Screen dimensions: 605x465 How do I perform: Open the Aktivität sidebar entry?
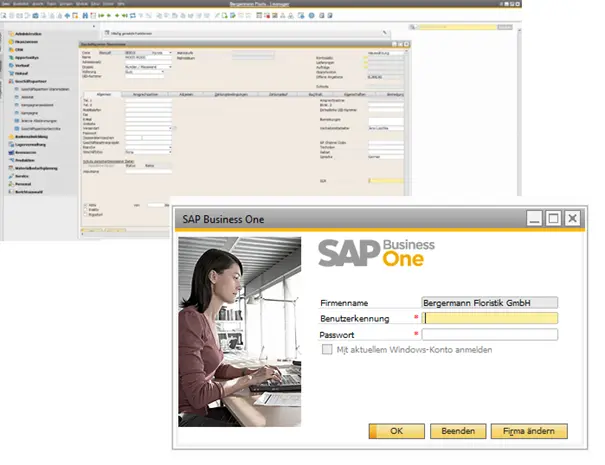tap(27, 97)
